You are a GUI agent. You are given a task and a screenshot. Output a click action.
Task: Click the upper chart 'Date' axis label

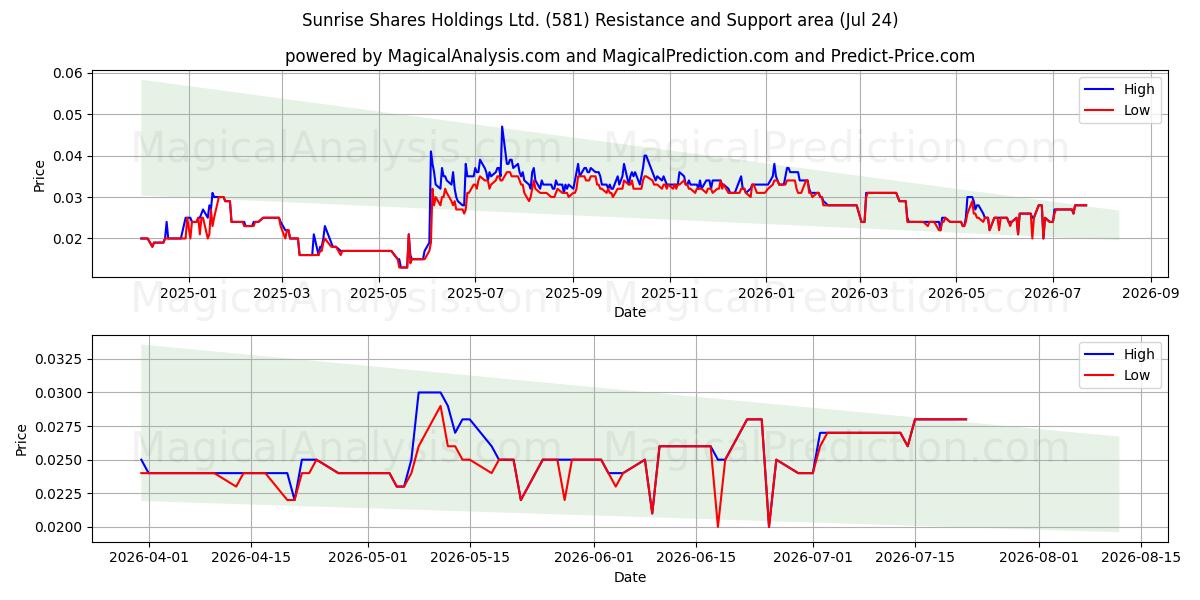[x=630, y=312]
